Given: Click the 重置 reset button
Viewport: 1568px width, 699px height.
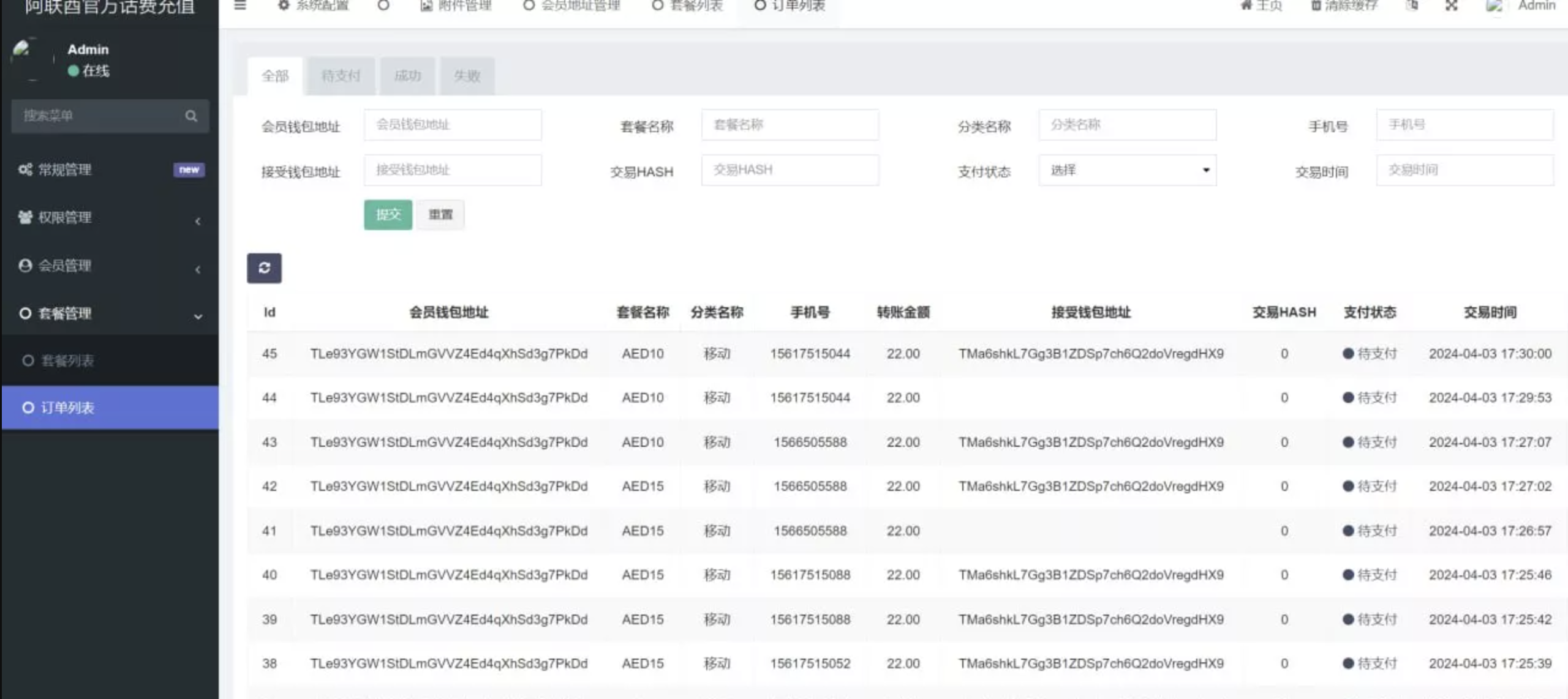Looking at the screenshot, I should [440, 214].
